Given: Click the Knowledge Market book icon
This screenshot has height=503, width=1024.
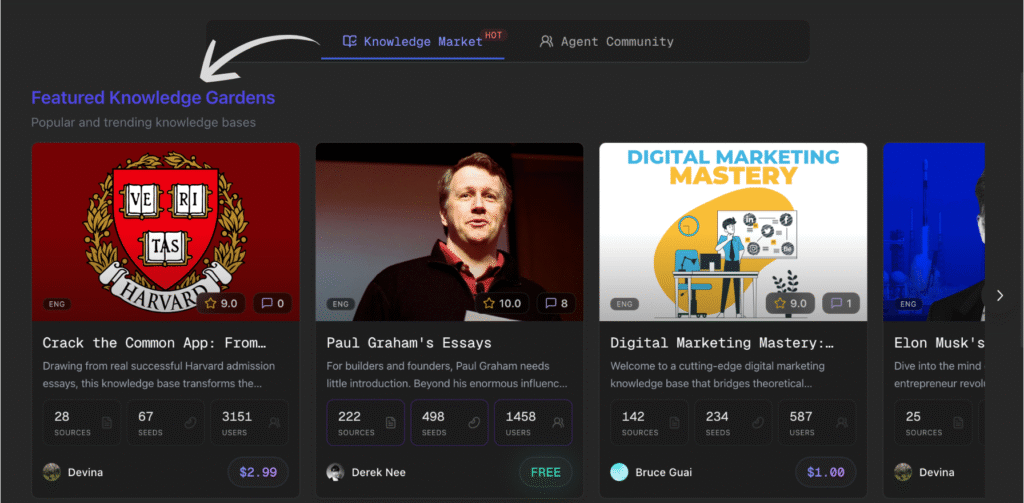Looking at the screenshot, I should click(350, 42).
